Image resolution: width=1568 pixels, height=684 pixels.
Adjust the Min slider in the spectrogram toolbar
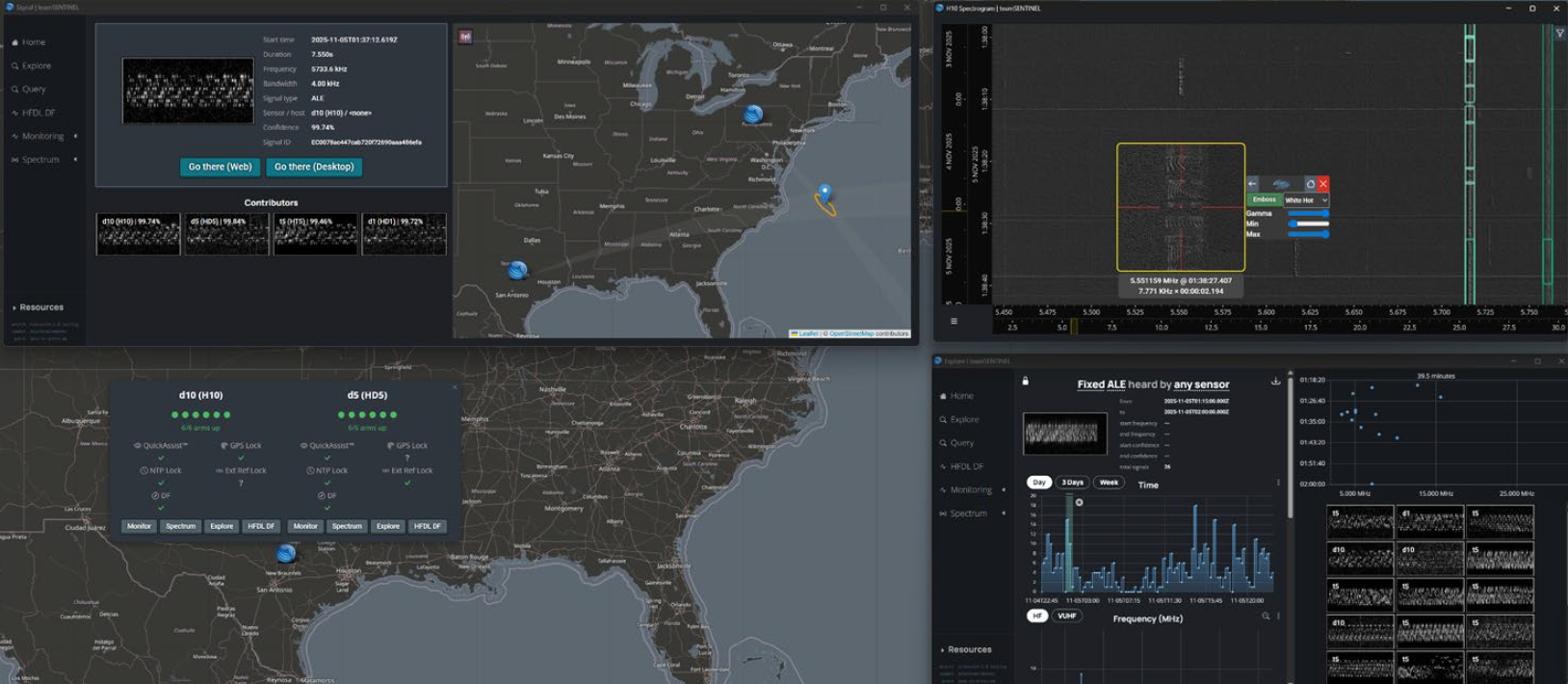tap(1308, 224)
